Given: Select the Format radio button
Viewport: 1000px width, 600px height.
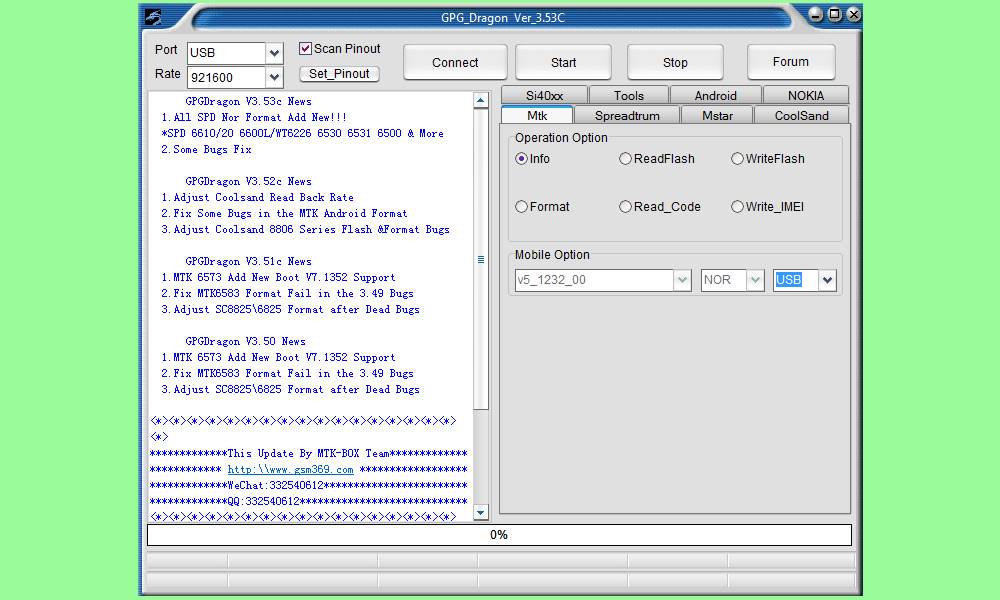Looking at the screenshot, I should 522,207.
